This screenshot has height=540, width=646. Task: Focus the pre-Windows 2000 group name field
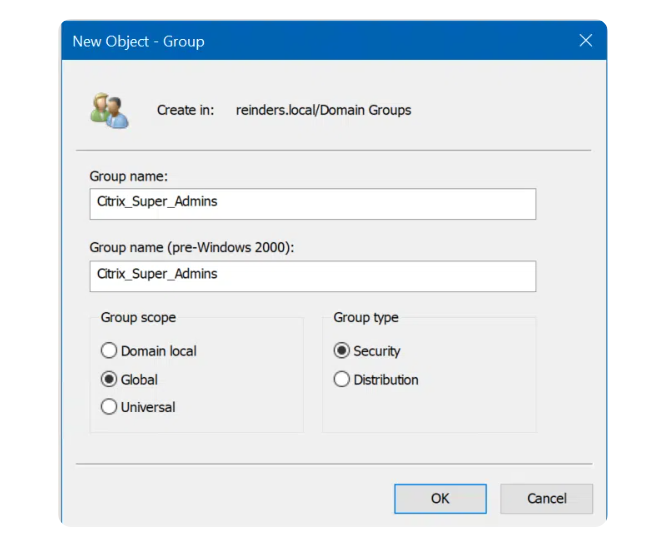tap(312, 275)
